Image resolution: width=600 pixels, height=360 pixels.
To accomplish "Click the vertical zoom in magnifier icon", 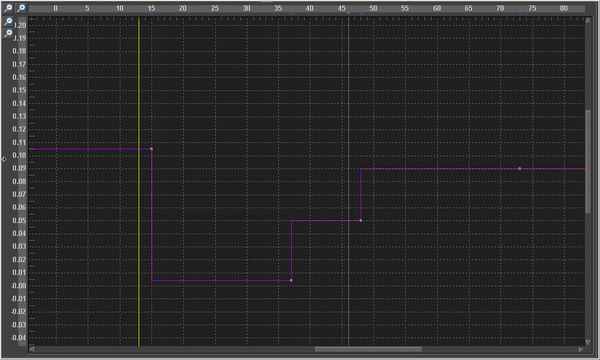I will coord(8,34).
